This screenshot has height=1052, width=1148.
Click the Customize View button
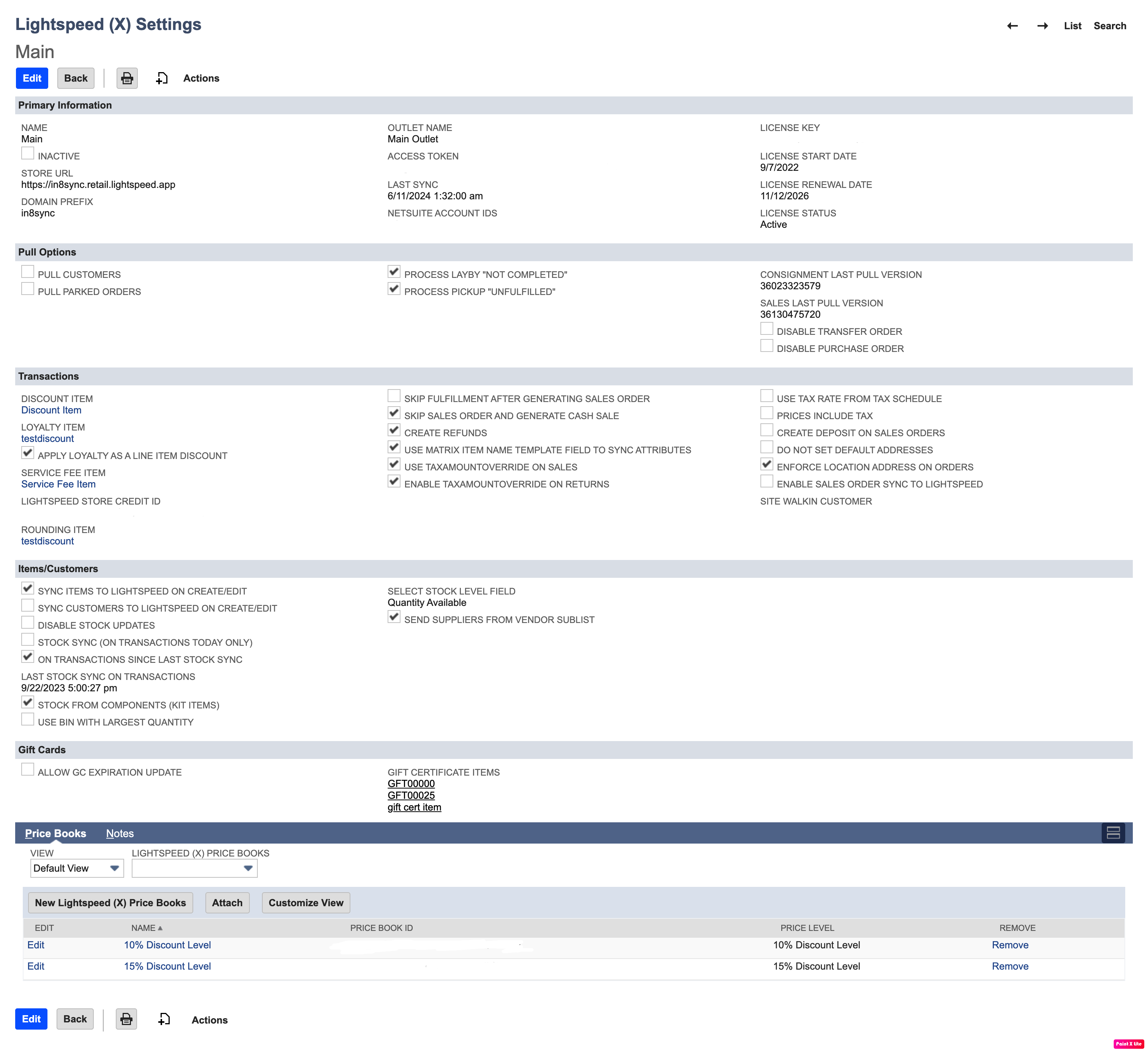click(306, 903)
